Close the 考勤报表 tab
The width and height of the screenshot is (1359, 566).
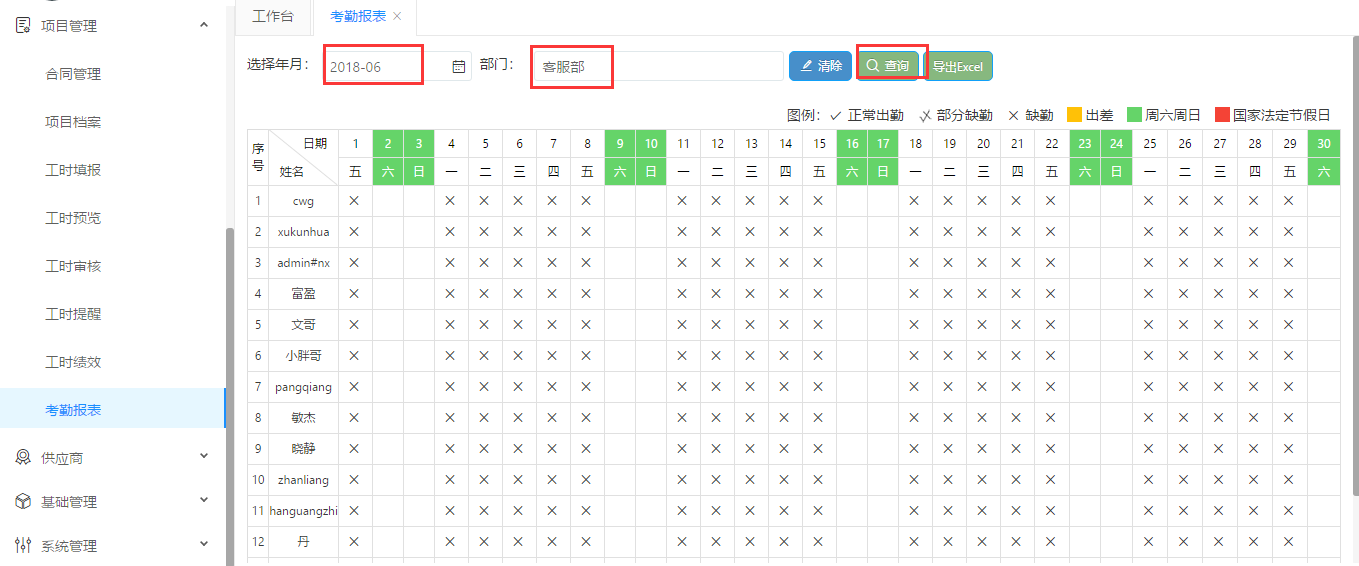(398, 16)
